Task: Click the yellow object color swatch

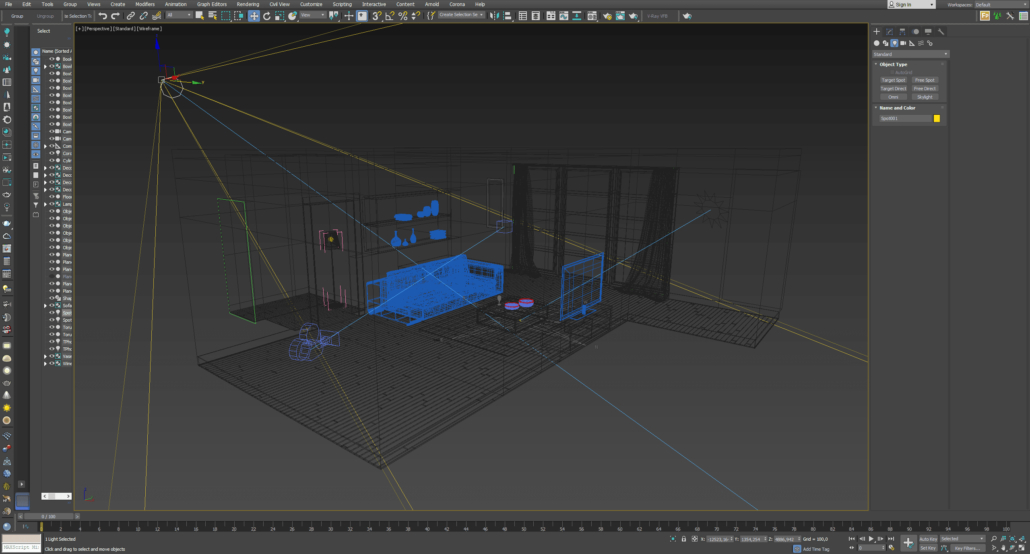Action: tap(937, 118)
